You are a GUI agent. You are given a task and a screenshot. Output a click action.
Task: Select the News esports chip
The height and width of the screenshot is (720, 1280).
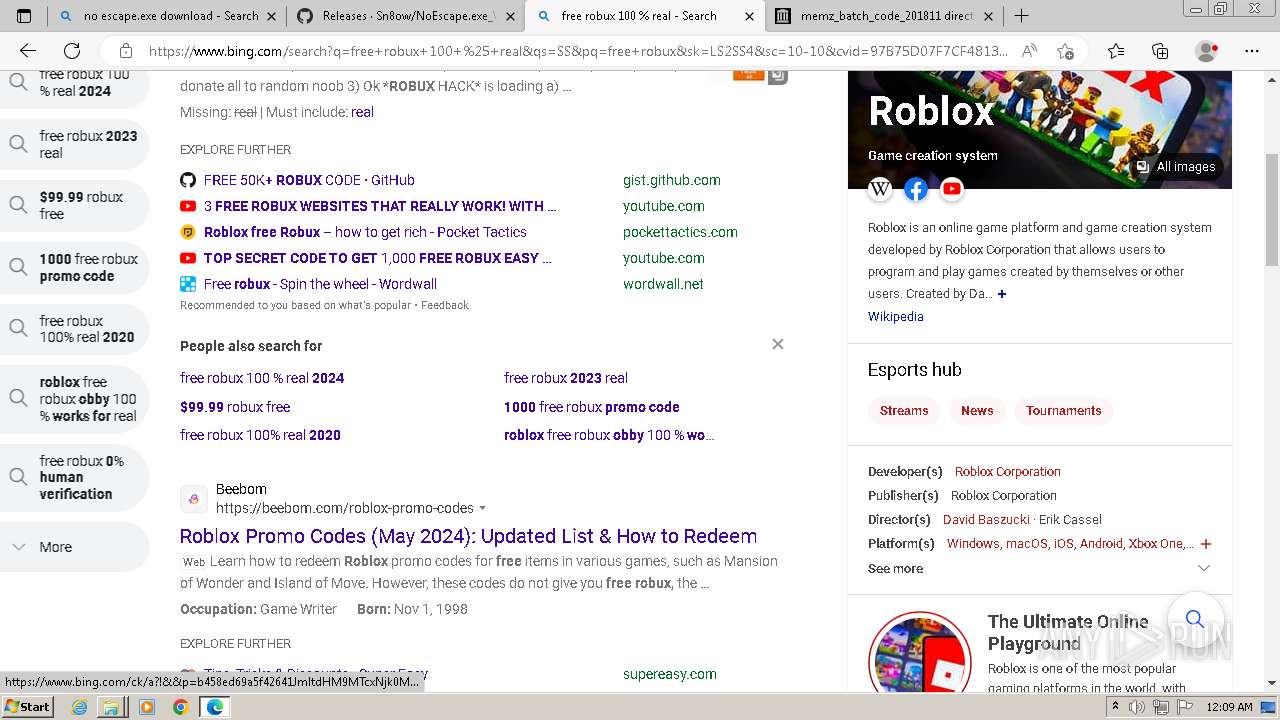pyautogui.click(x=977, y=411)
